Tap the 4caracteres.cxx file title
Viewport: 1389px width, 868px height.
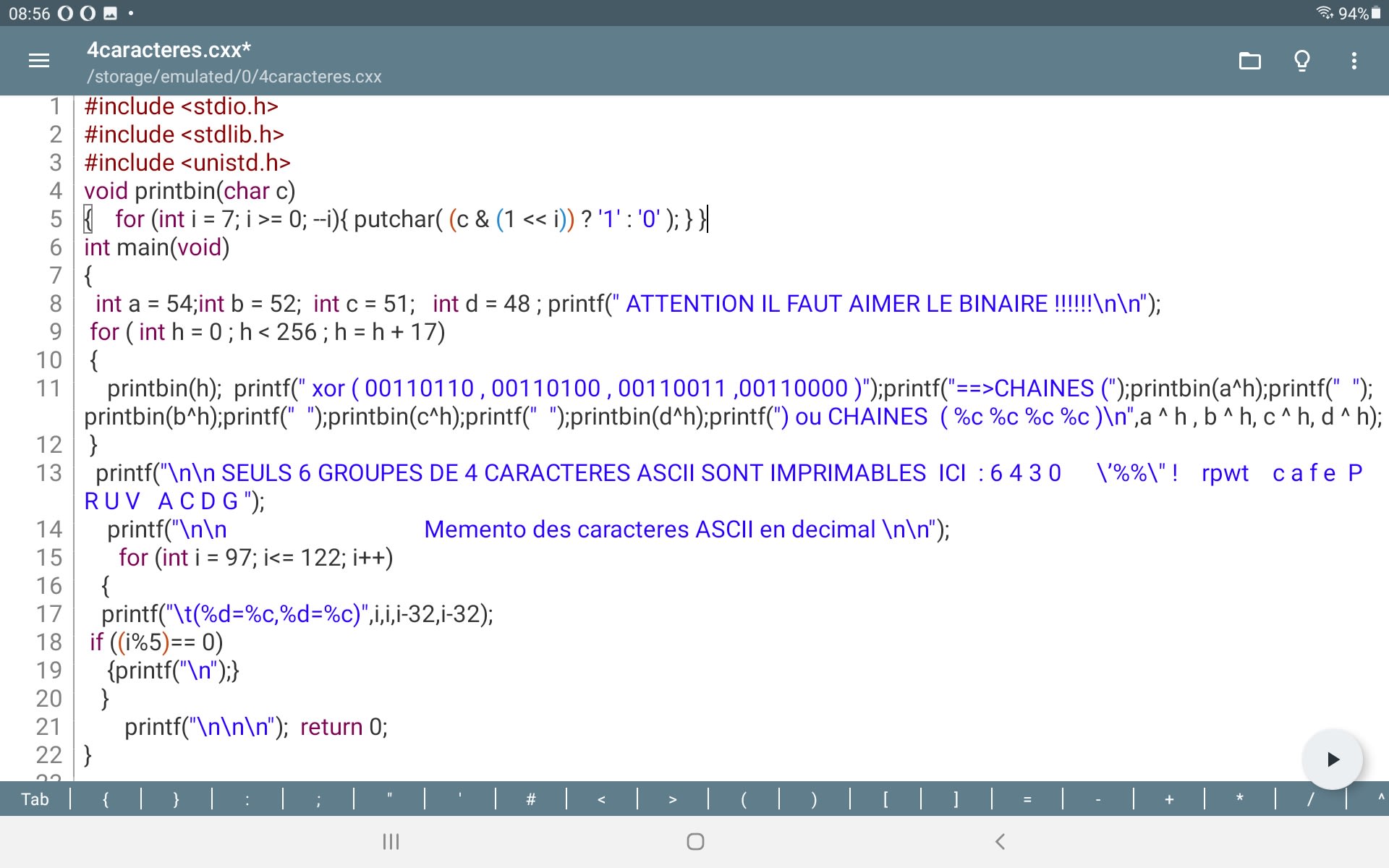point(169,50)
